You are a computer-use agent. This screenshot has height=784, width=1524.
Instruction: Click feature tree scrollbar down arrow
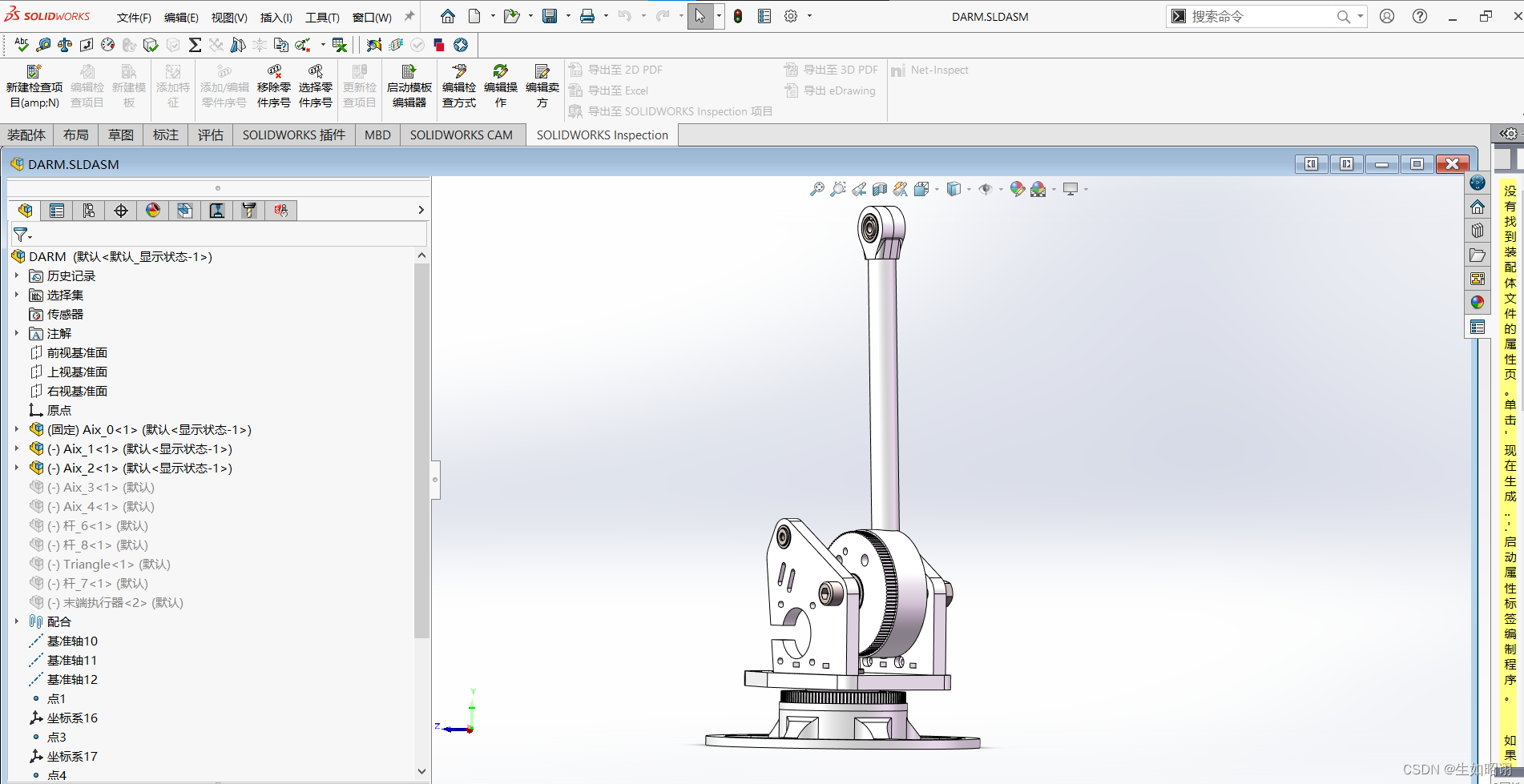422,772
